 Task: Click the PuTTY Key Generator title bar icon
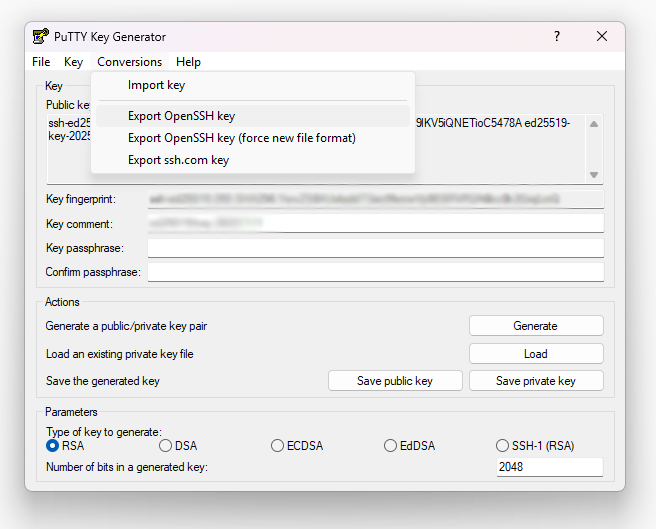pos(41,37)
